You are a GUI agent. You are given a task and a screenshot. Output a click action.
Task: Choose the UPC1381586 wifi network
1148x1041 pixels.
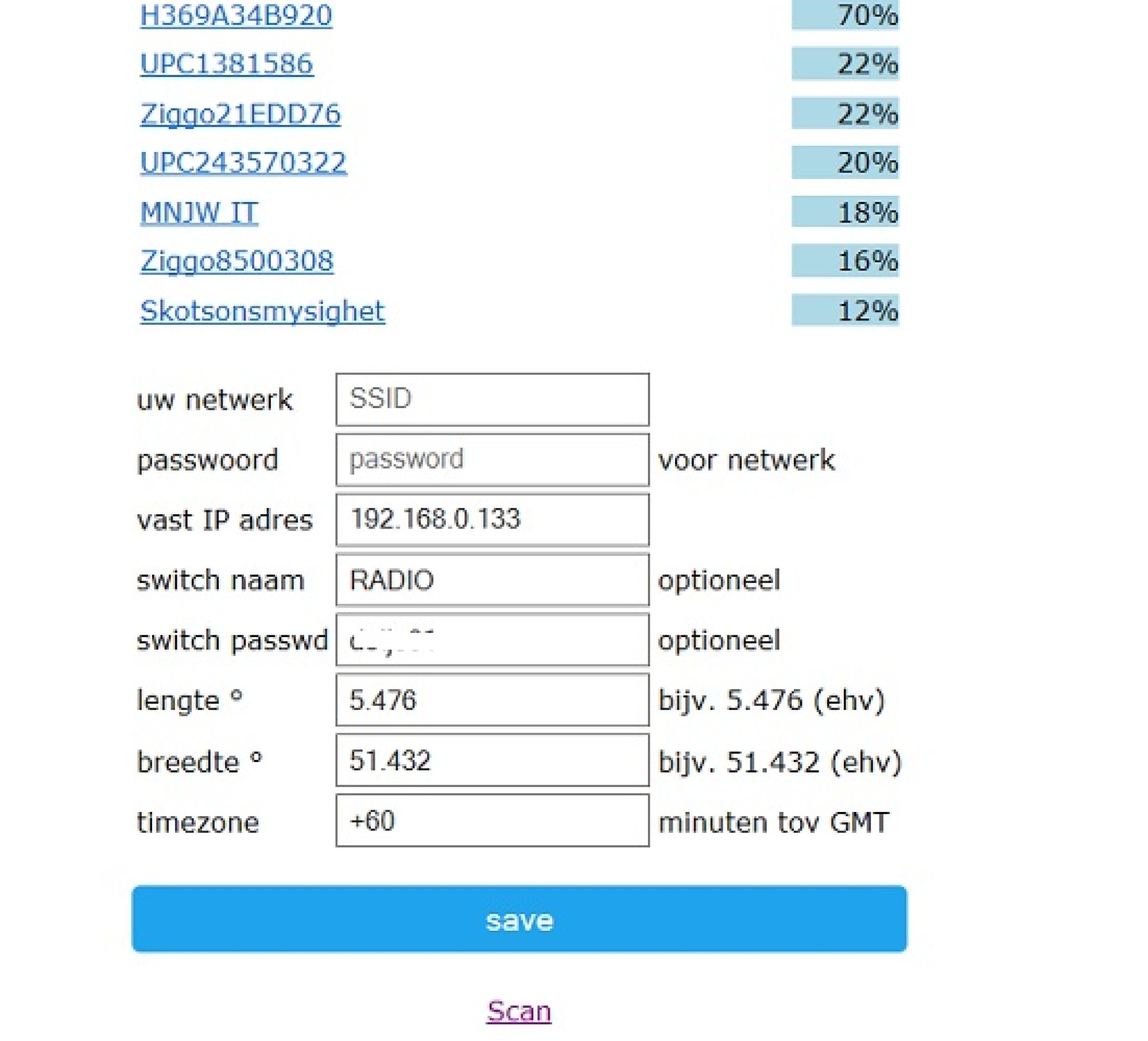point(227,64)
